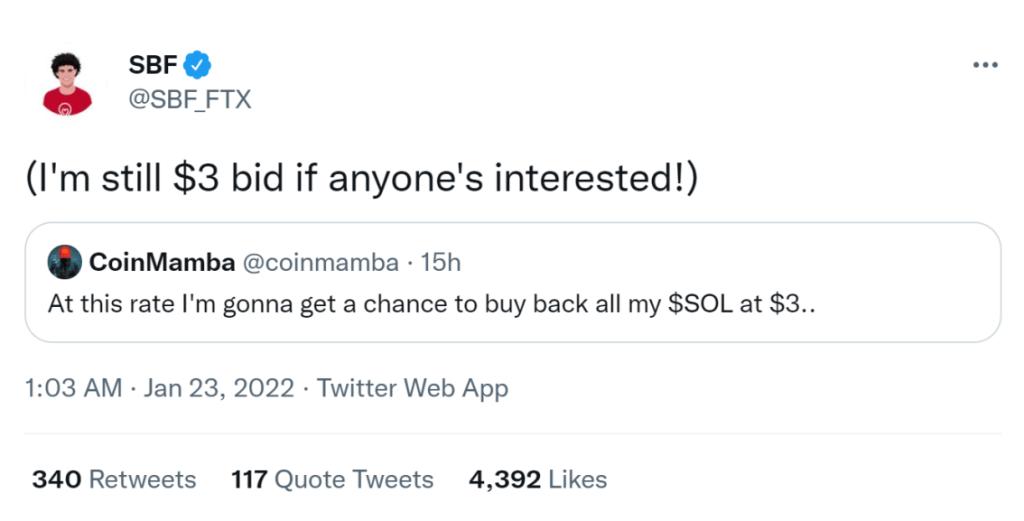Click SBF's profile avatar picture
The height and width of the screenshot is (521, 1024).
68,83
